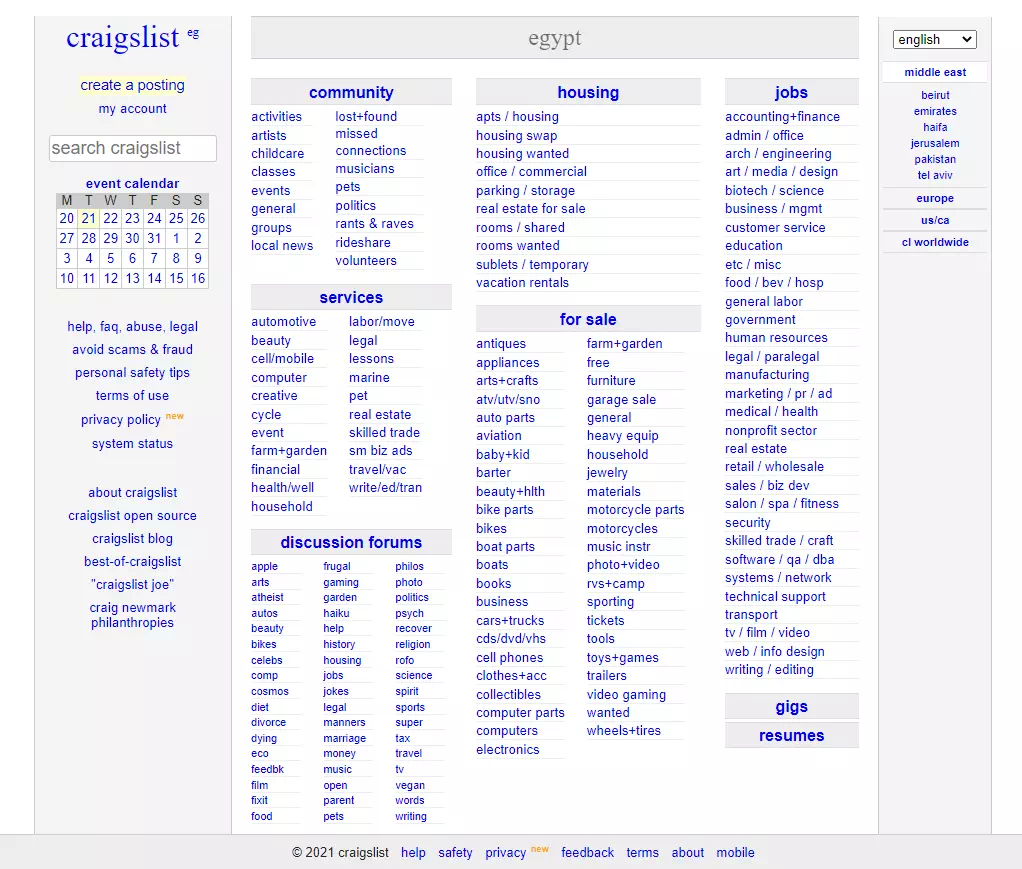Open real estate for sale listings
Image resolution: width=1022 pixels, height=869 pixels.
coord(531,209)
